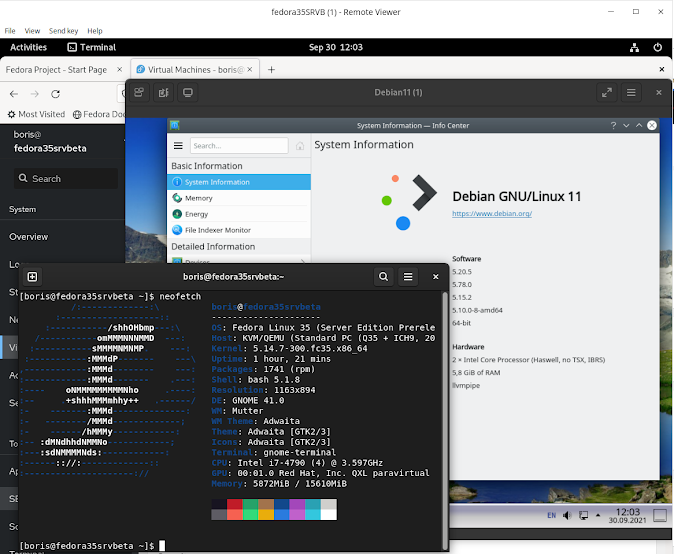Click the network status icon in GNOME top bar
The height and width of the screenshot is (554, 674).
(x=634, y=47)
